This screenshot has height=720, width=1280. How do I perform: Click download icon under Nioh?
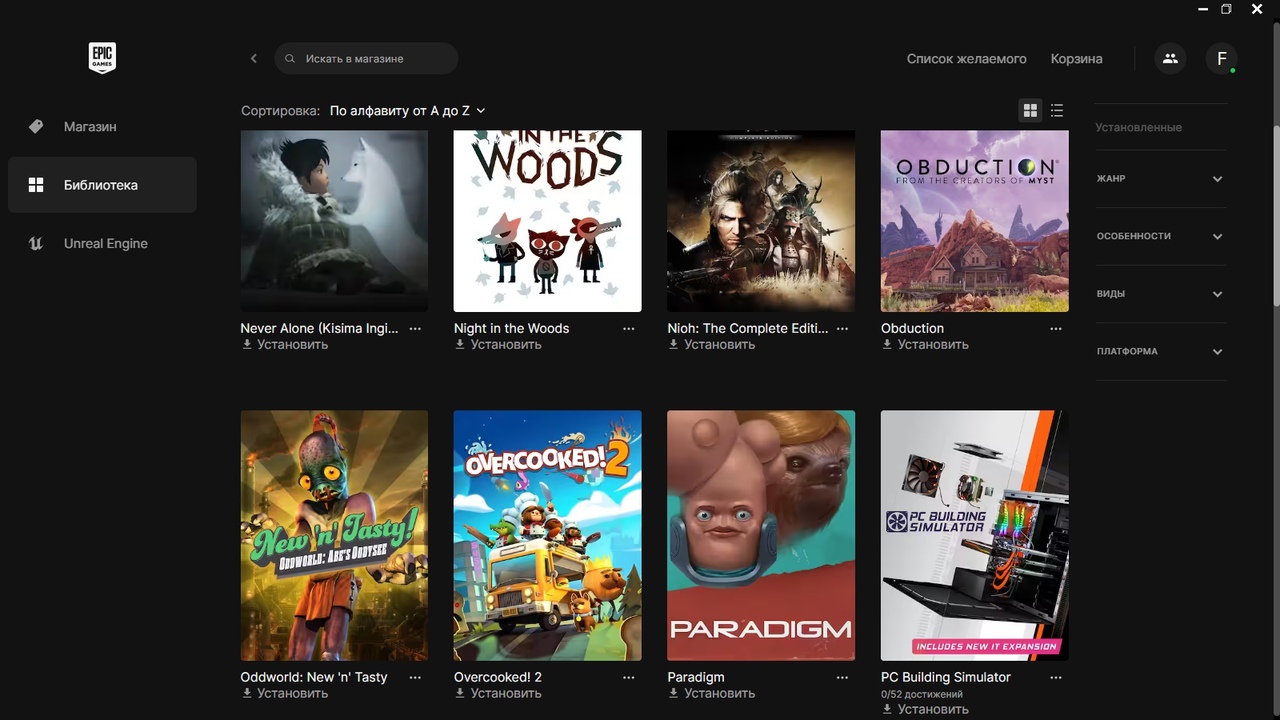[674, 344]
